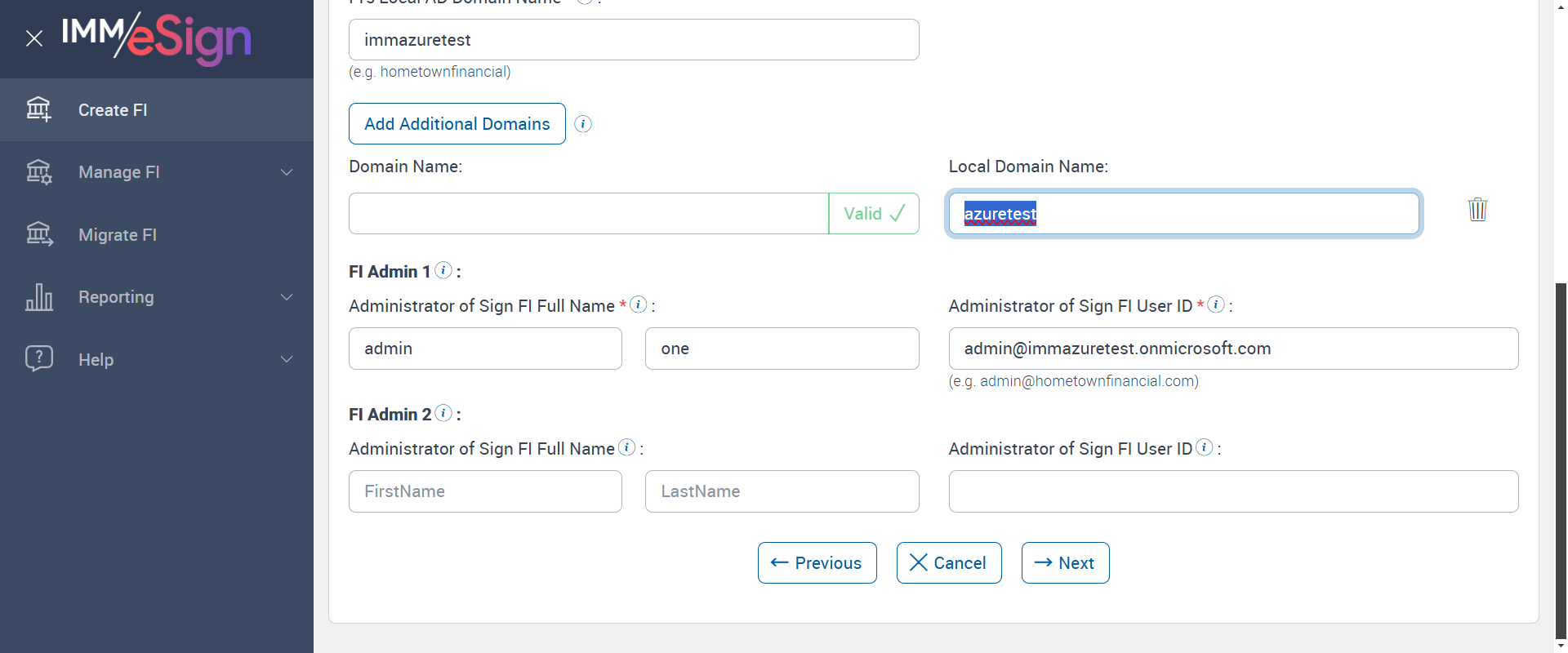Click the empty Domain Name input field

tap(588, 214)
